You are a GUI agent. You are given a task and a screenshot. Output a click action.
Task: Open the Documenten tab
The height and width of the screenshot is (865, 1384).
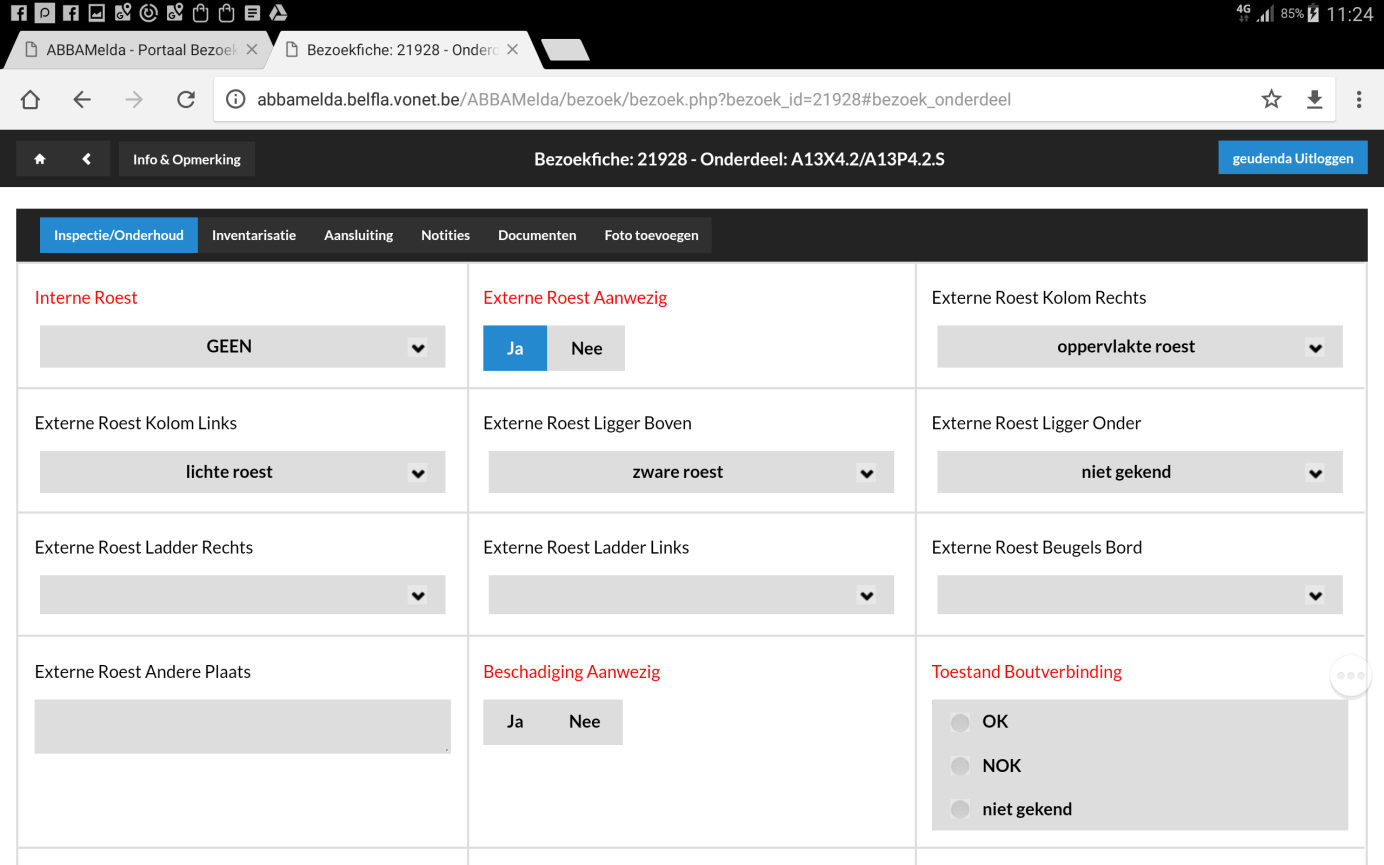[537, 235]
